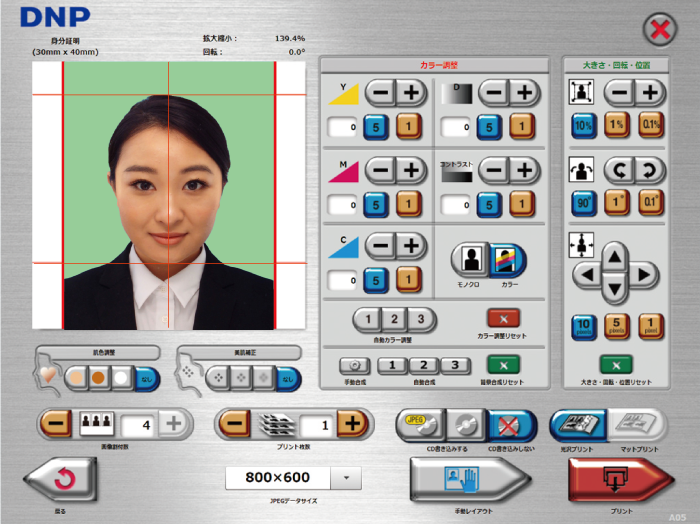This screenshot has height=524, width=700.
Task: Nudge the photo to the right
Action: point(645,273)
